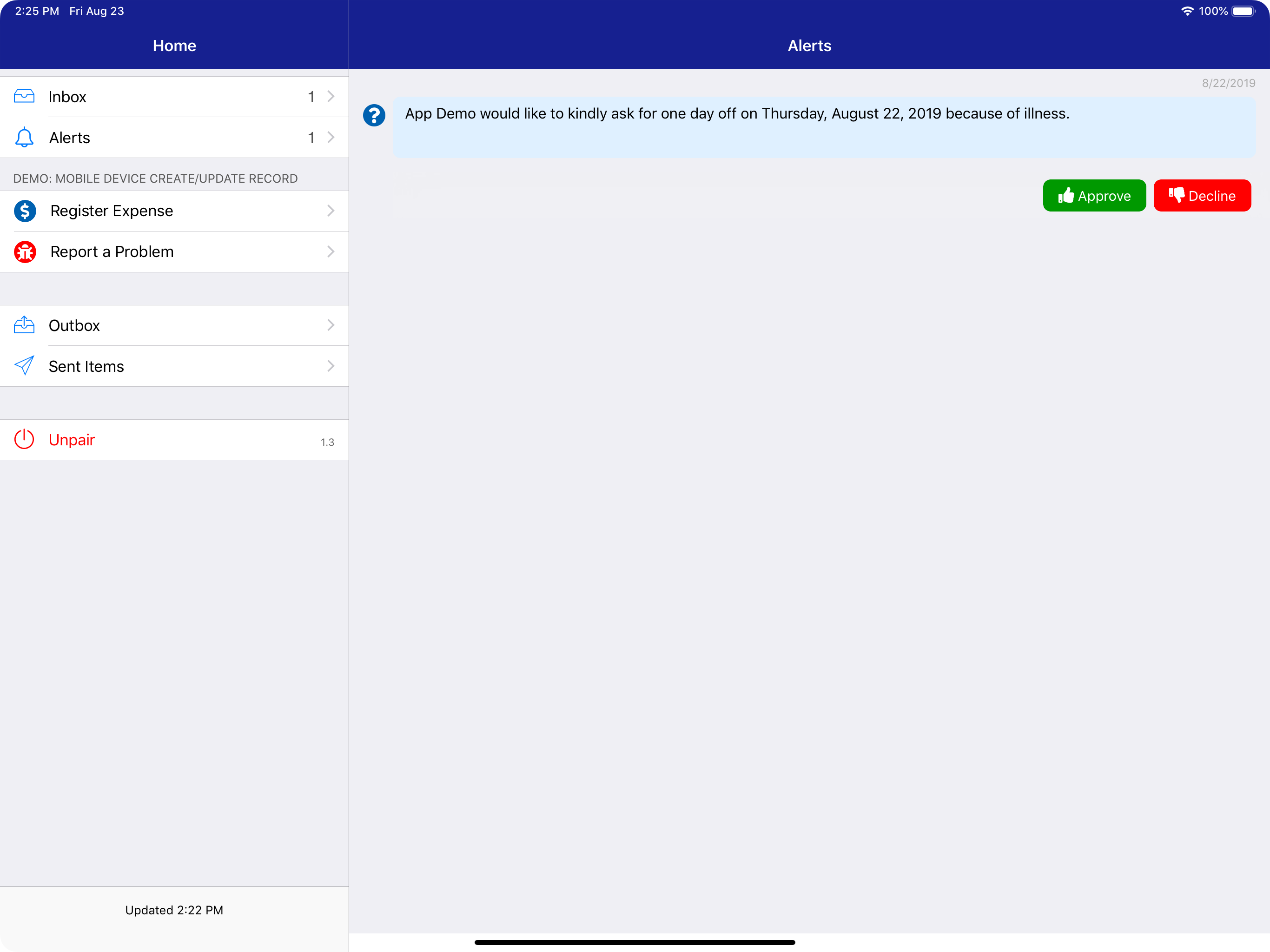1270x952 pixels.
Task: Click the Home header title
Action: (x=174, y=46)
